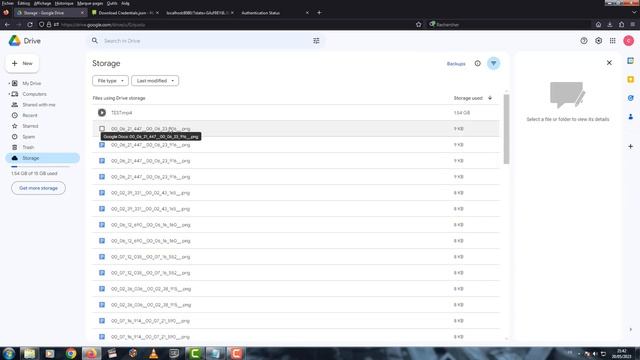Open the Last modified dropdown
The width and height of the screenshot is (640, 360).
coord(155,81)
